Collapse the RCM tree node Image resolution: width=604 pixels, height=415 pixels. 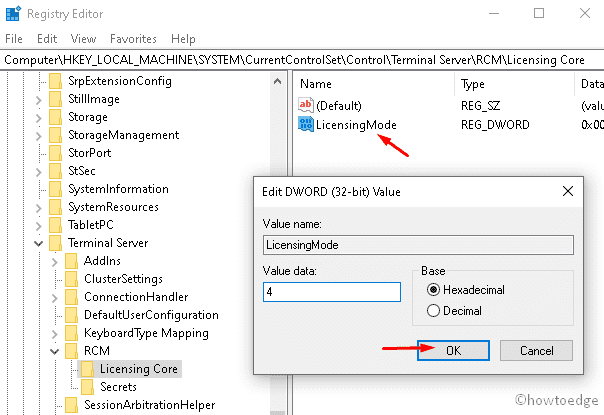pyautogui.click(x=55, y=351)
